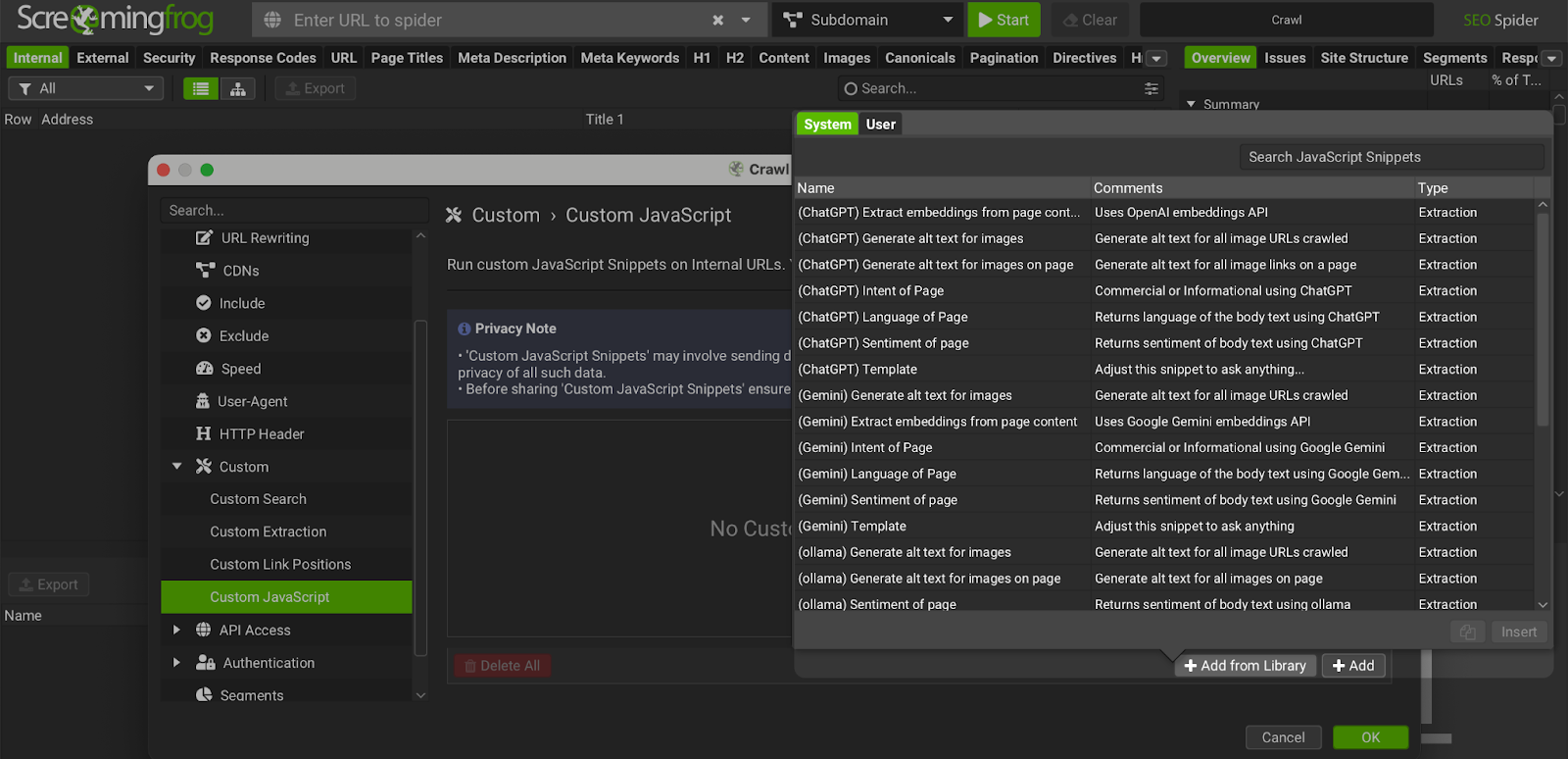Image resolution: width=1568 pixels, height=759 pixels.
Task: Expand the Authentication tree node
Action: 176,663
